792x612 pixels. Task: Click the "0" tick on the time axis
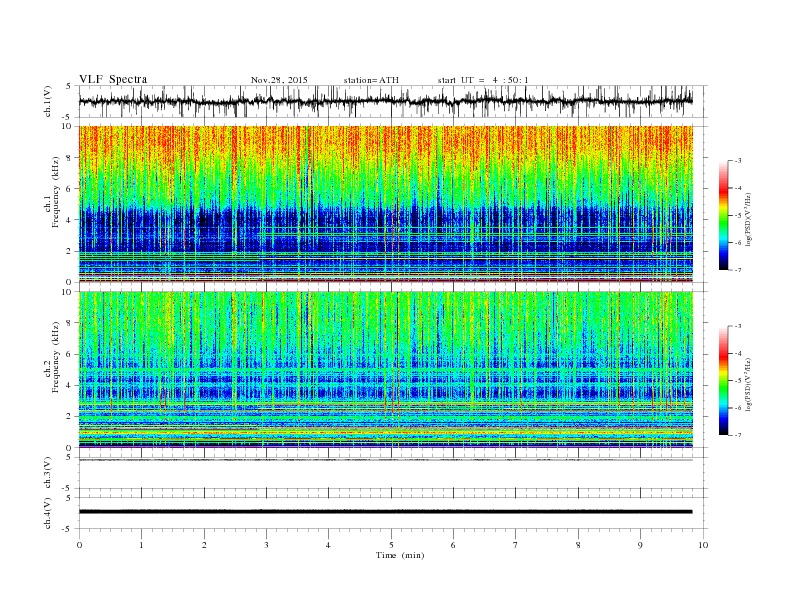(79, 545)
